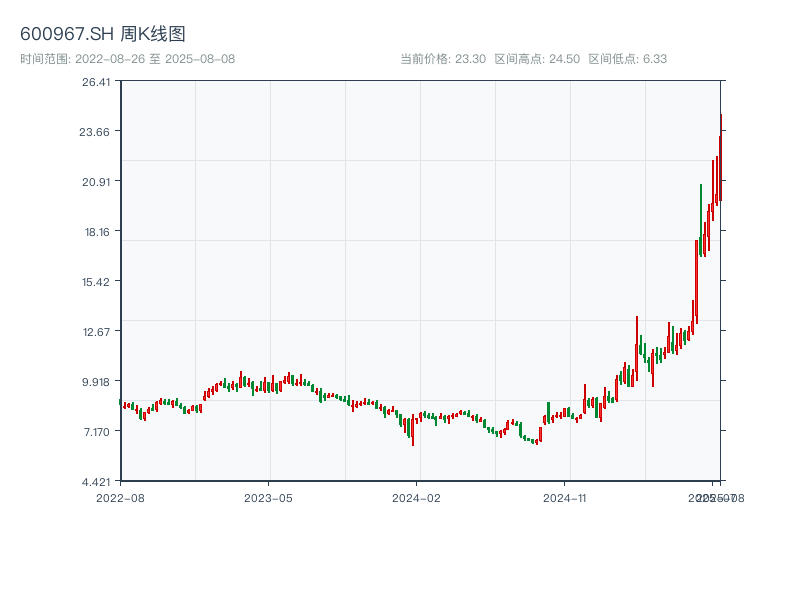This screenshot has height=600, width=800.
Task: Click the 区间低点 6.33 label
Action: pyautogui.click(x=627, y=59)
